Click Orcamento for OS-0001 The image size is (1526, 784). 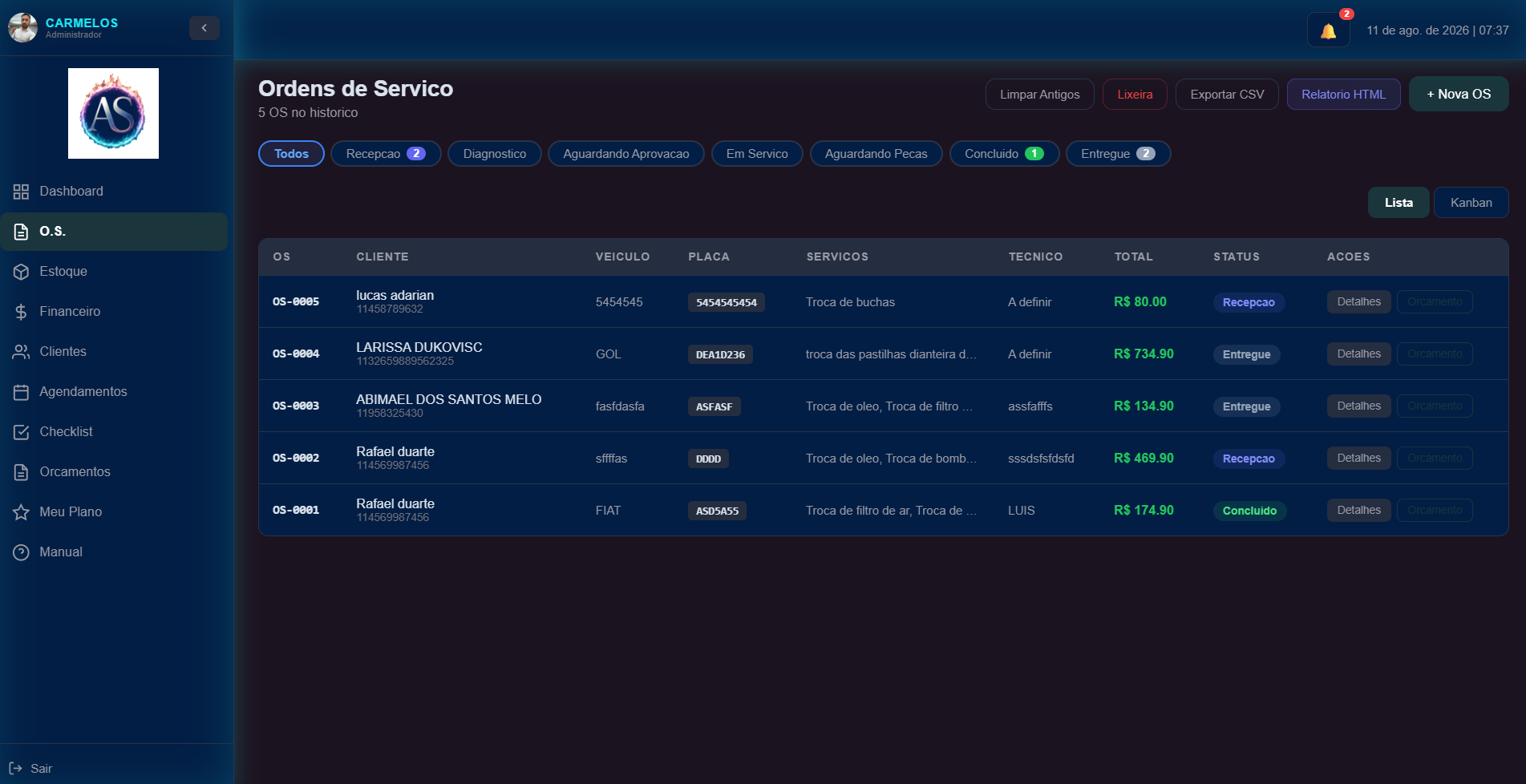click(1435, 511)
